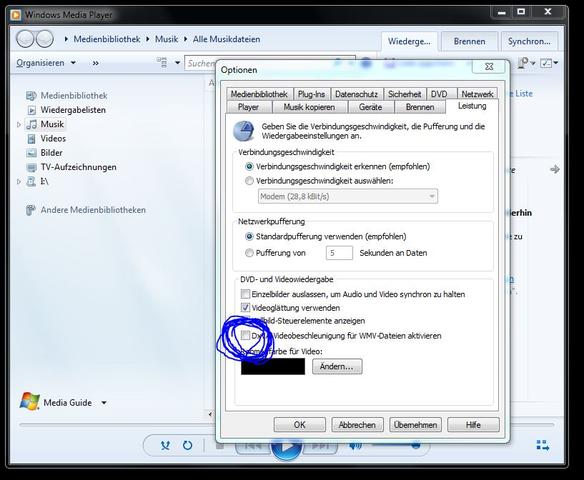
Task: Open the Plug-Ins tab
Action: (x=311, y=94)
